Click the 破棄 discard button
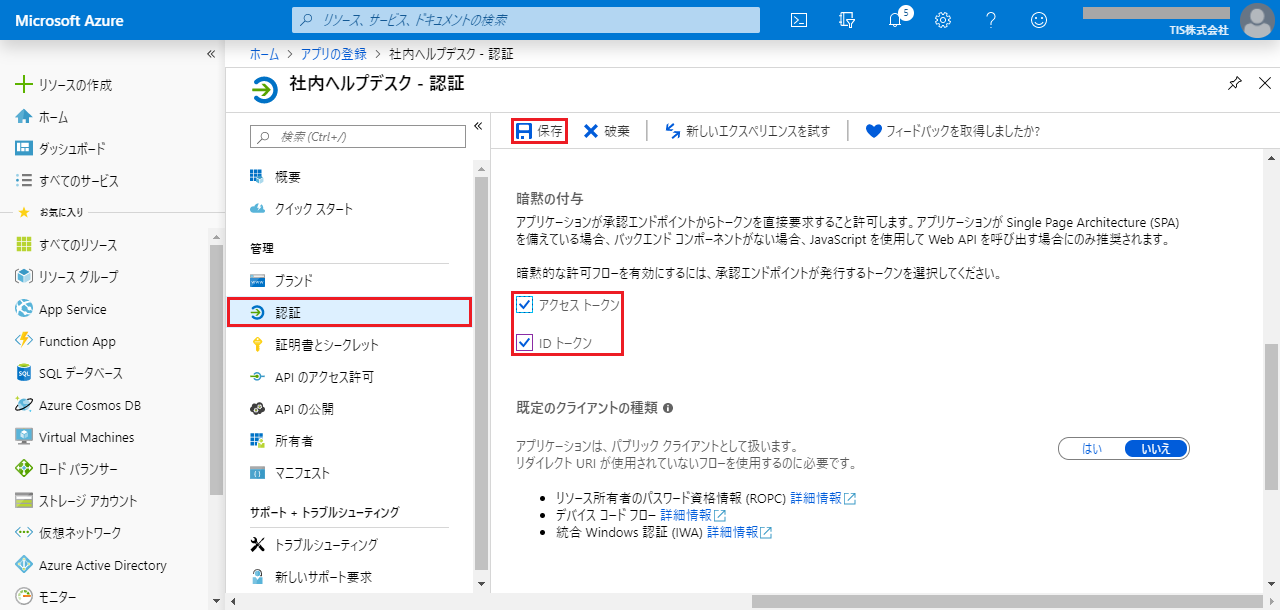1280x610 pixels. point(607,131)
